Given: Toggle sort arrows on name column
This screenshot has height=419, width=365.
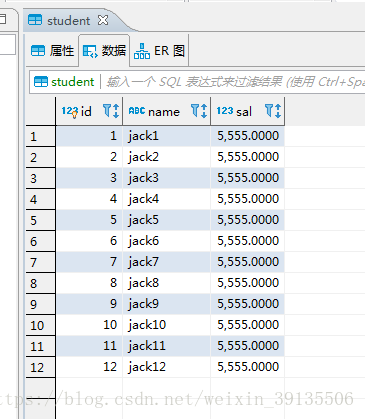Looking at the screenshot, I should pyautogui.click(x=204, y=111).
